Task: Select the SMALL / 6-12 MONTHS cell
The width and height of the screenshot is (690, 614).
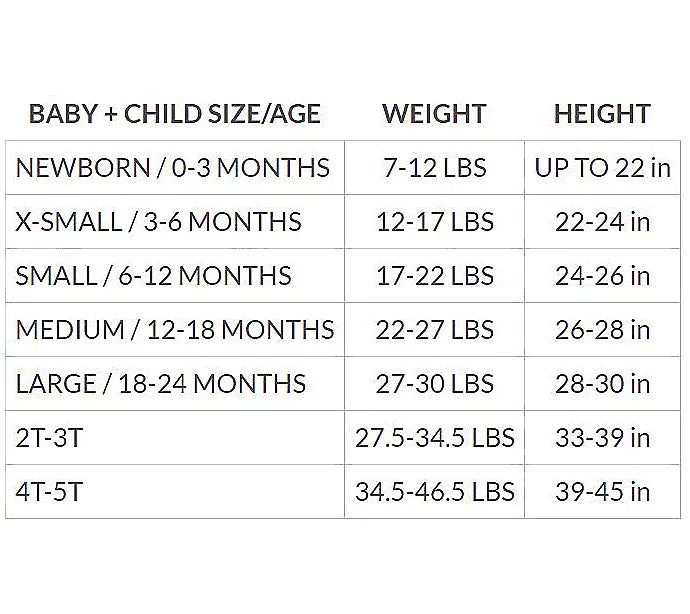Action: tap(154, 275)
